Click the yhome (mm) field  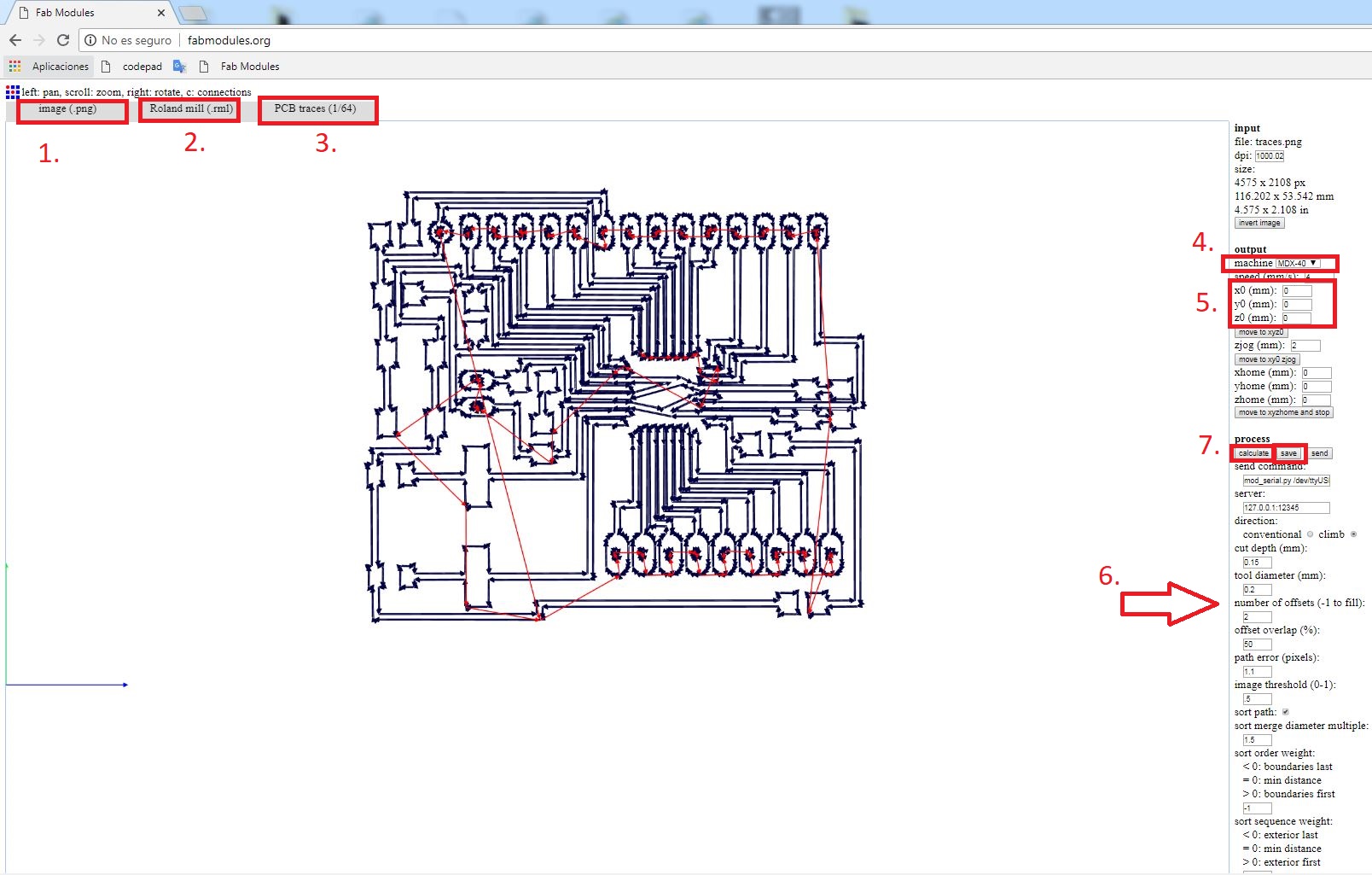click(x=1317, y=387)
